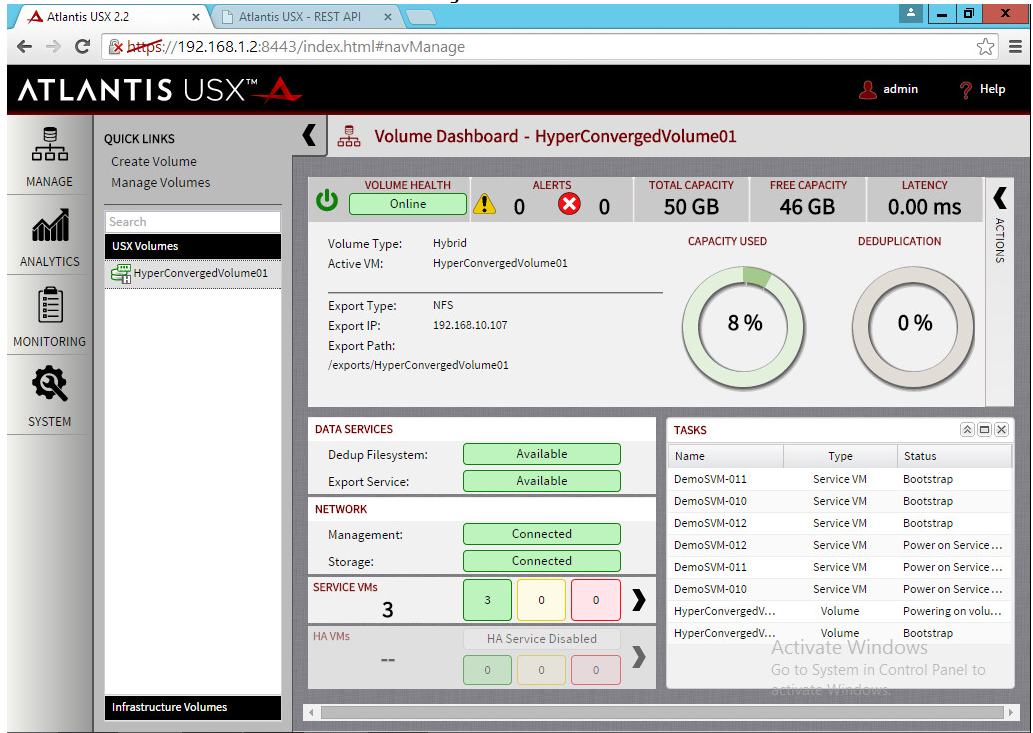Click the Deduplication 0% gauge
This screenshot has height=733, width=1033.
[x=914, y=327]
